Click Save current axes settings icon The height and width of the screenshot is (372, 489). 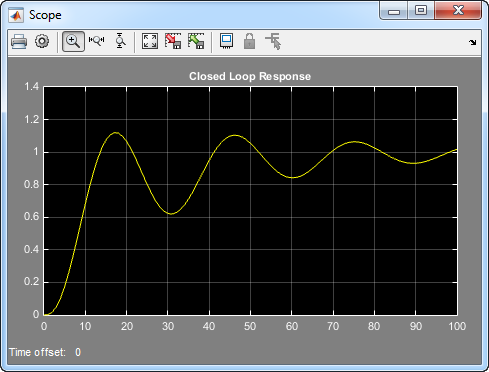coord(173,41)
